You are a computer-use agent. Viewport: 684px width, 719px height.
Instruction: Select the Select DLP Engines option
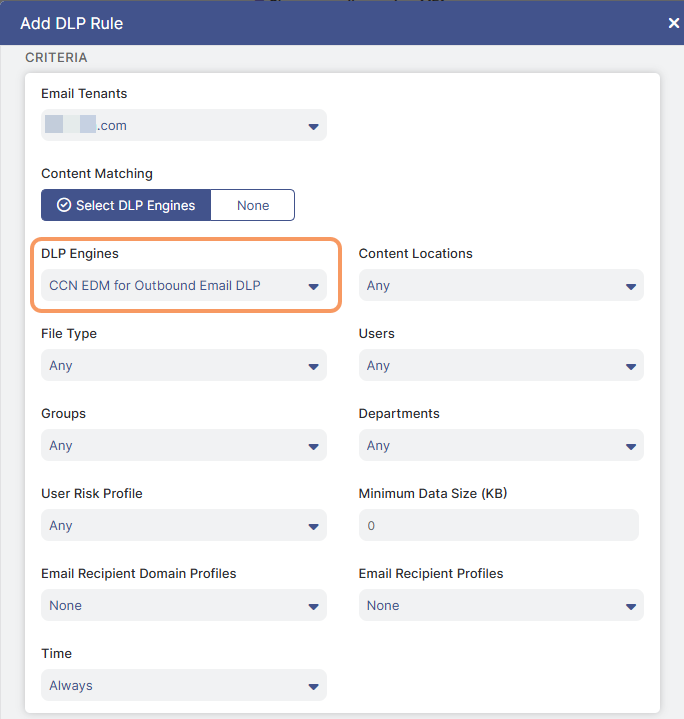point(126,205)
